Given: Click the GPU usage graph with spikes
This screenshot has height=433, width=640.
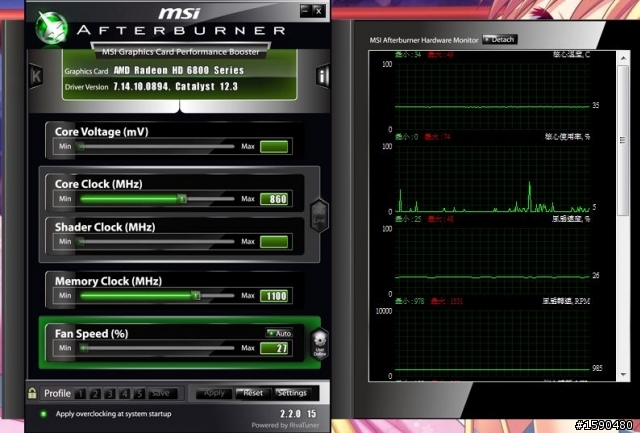Looking at the screenshot, I should click(492, 179).
